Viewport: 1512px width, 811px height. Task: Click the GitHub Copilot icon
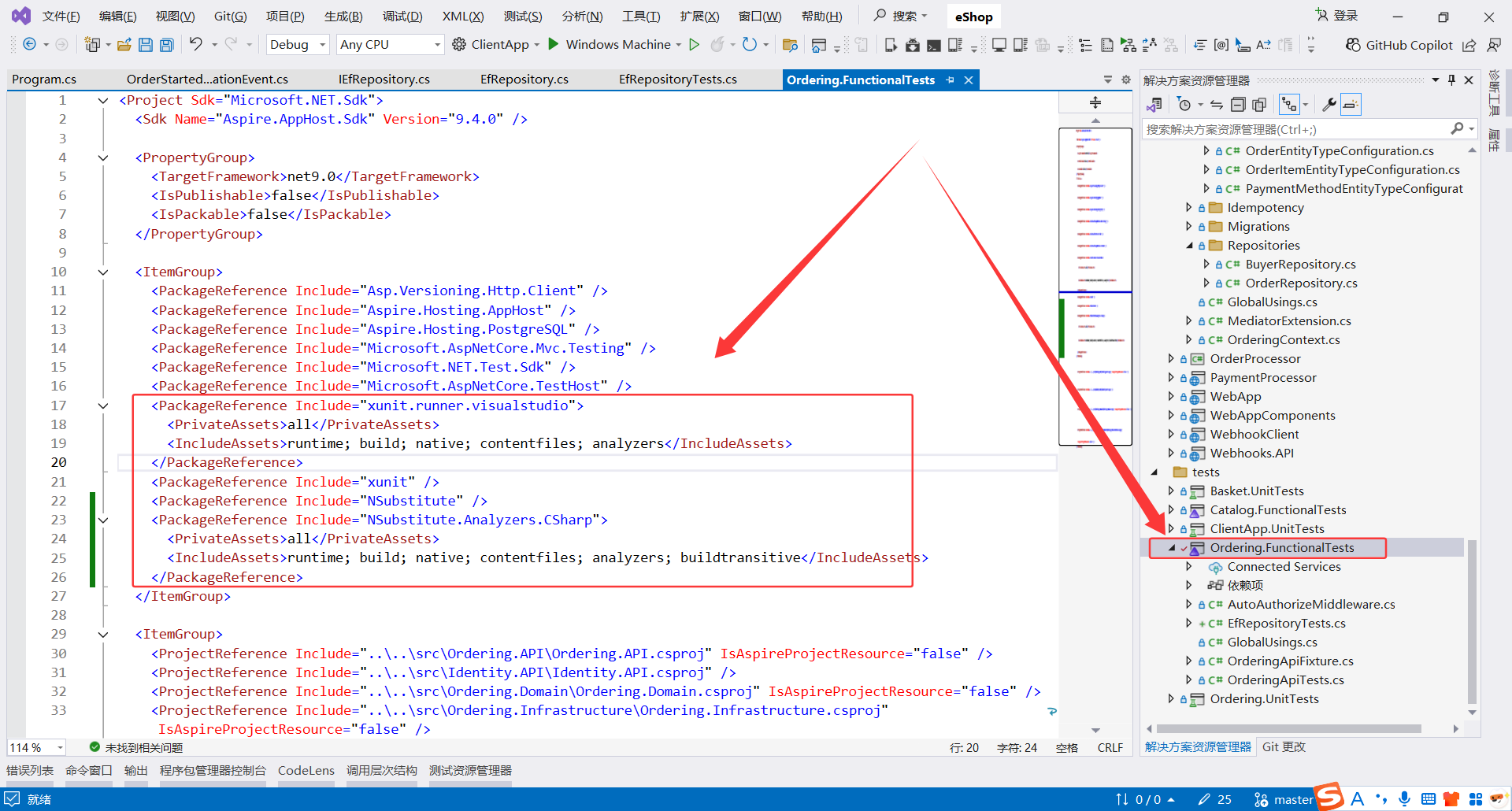[1353, 45]
